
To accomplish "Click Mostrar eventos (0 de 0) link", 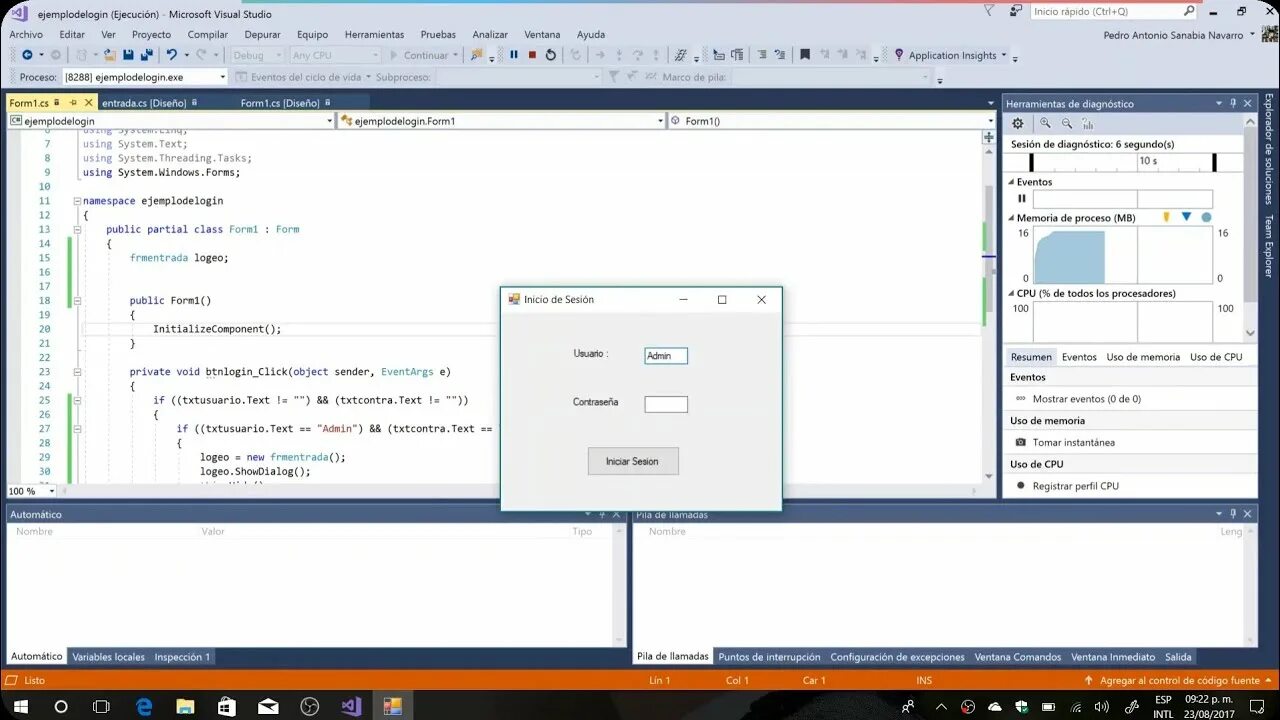I will pyautogui.click(x=1087, y=399).
